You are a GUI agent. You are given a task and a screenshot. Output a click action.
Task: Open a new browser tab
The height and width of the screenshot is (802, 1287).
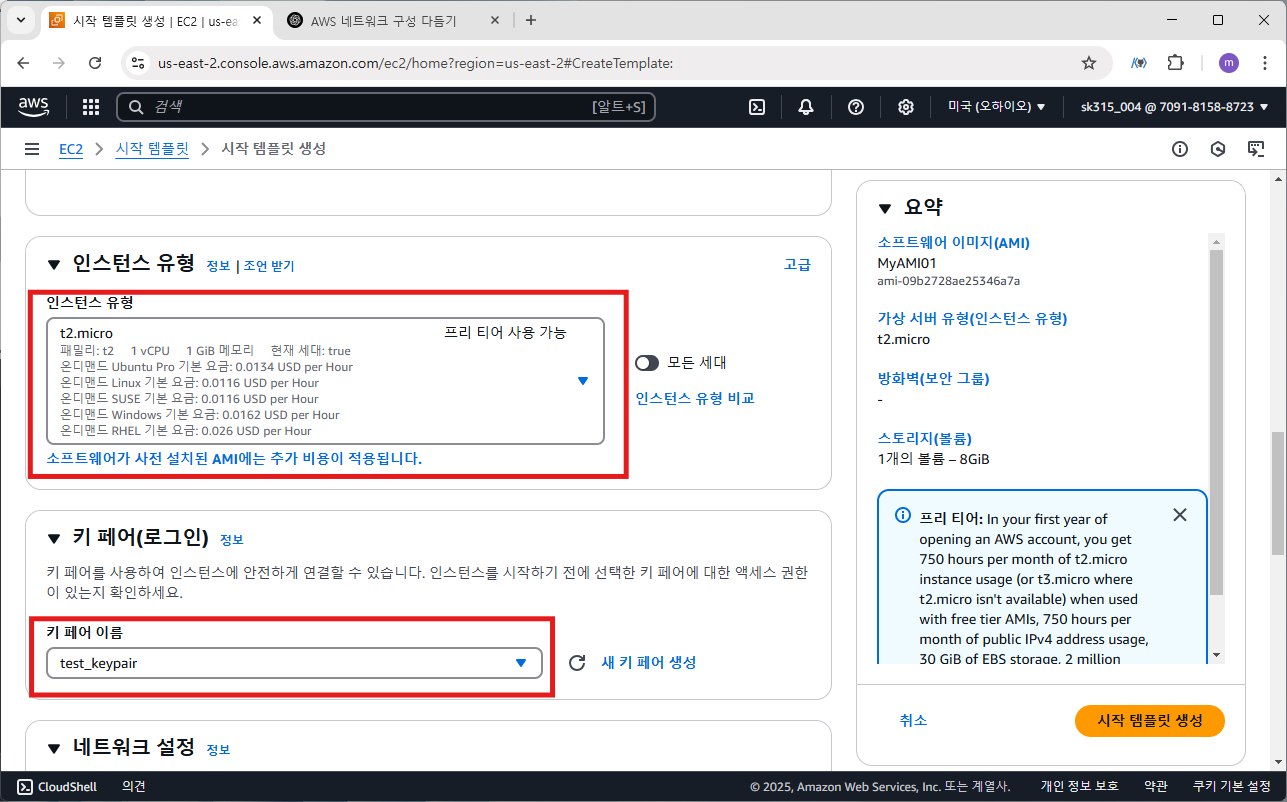pyautogui.click(x=531, y=20)
